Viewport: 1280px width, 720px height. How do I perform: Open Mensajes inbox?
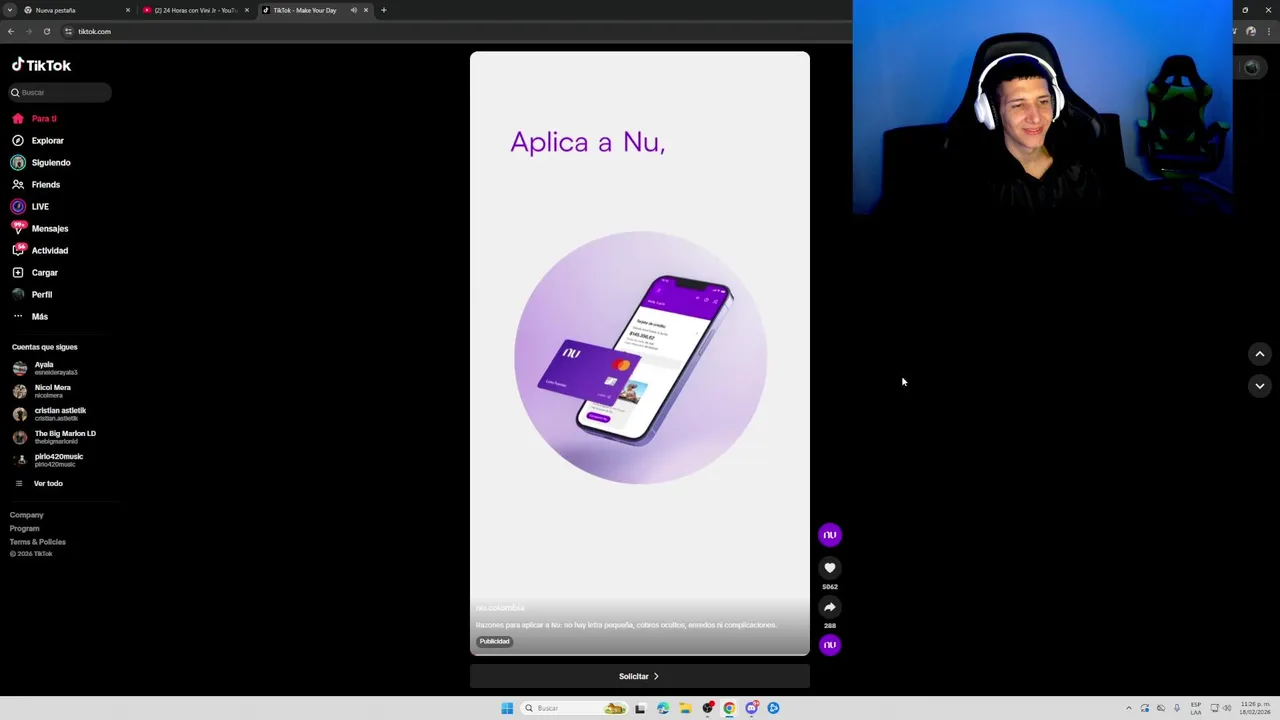point(40,228)
